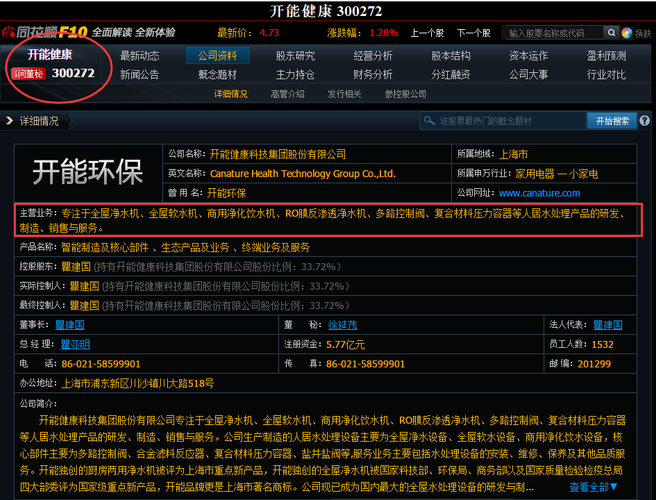Open the 公司资料 tab

218,56
